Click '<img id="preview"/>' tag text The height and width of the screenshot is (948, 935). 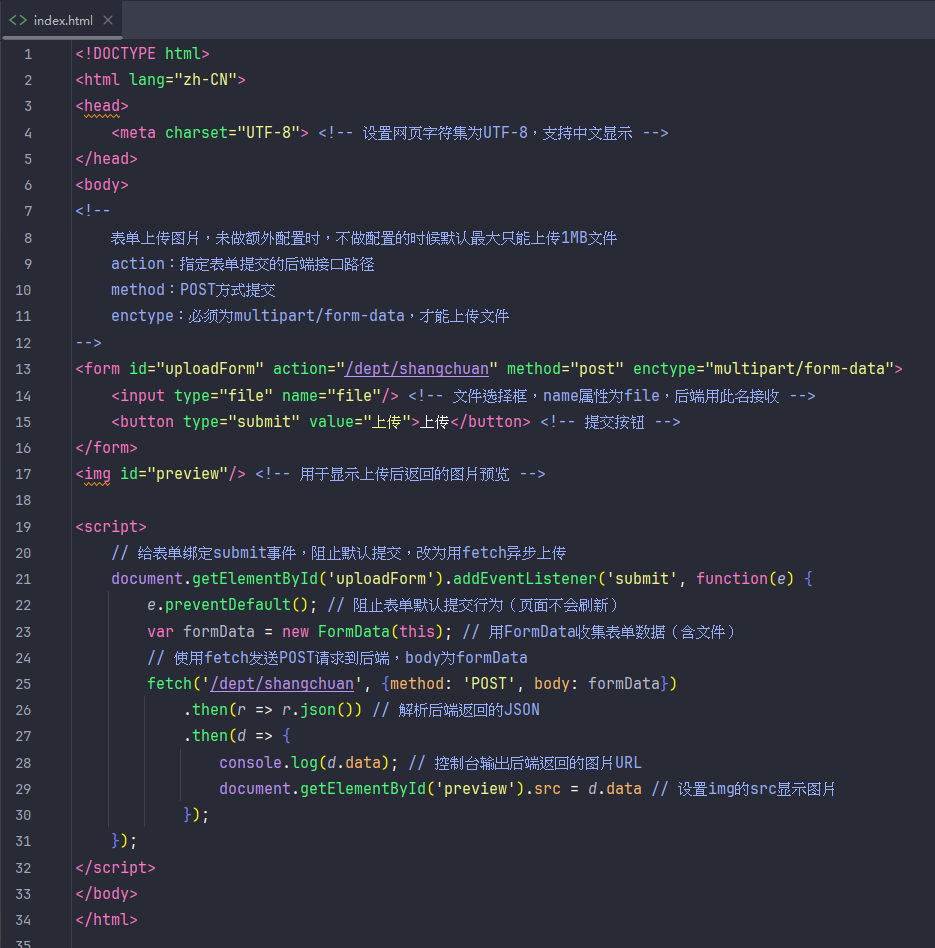click(x=160, y=474)
